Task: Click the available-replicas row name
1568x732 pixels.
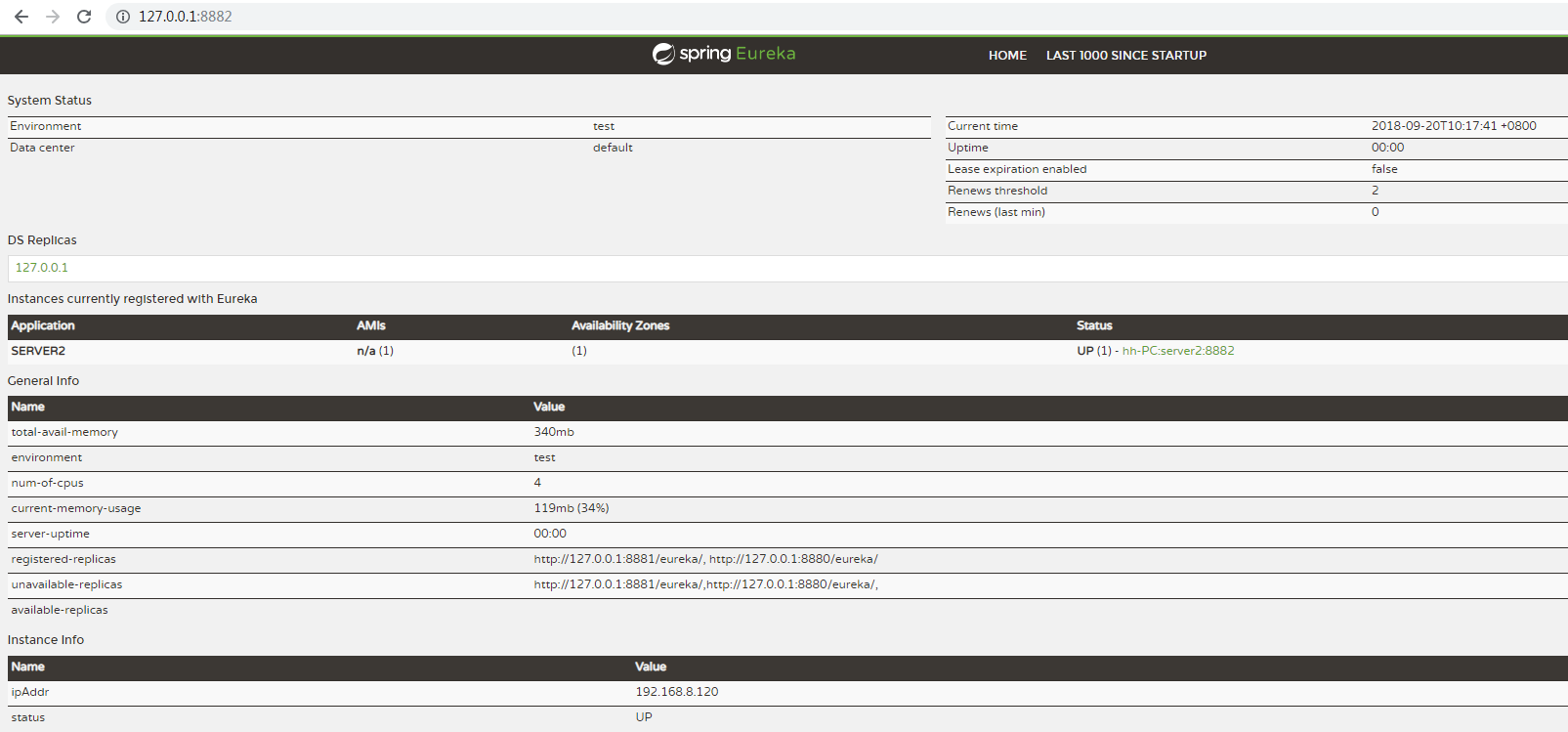Action: pos(60,610)
